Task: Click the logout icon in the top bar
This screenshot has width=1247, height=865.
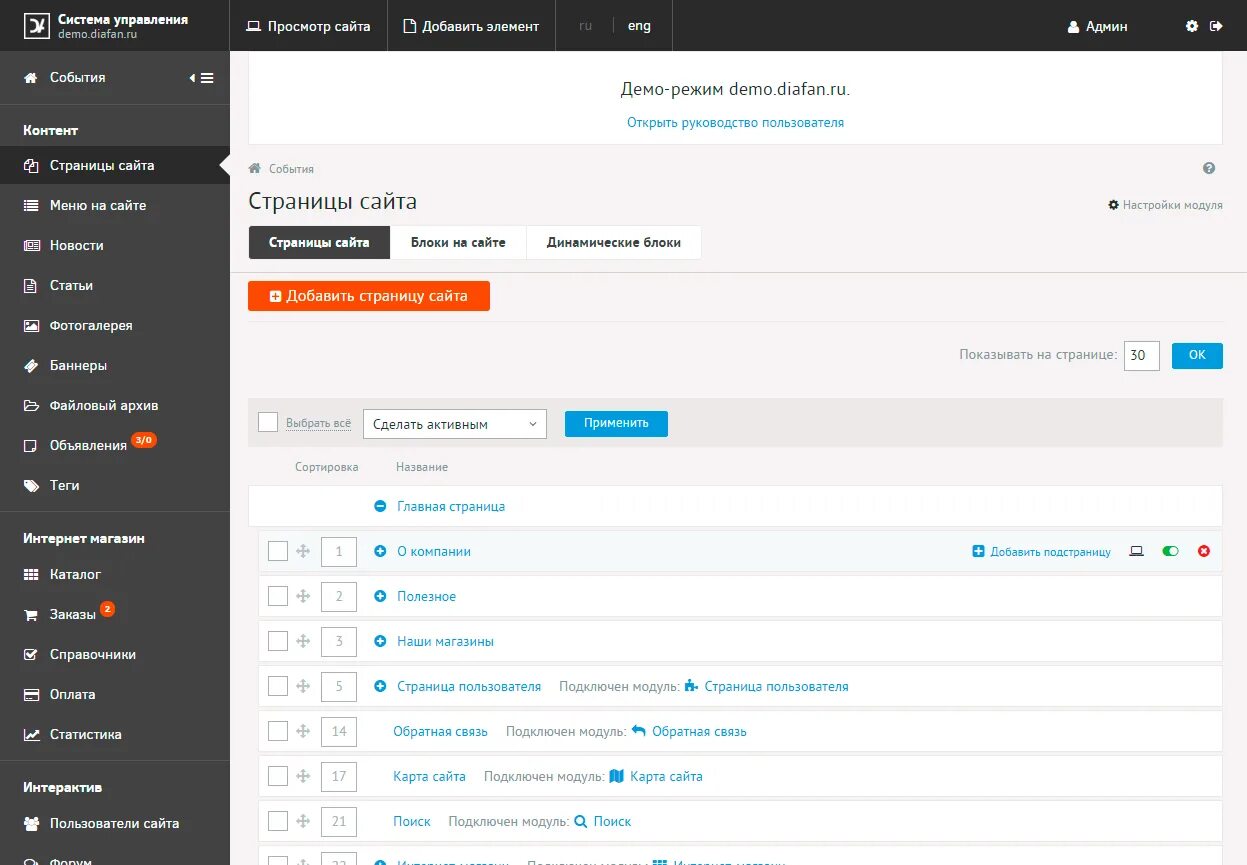Action: (x=1216, y=26)
